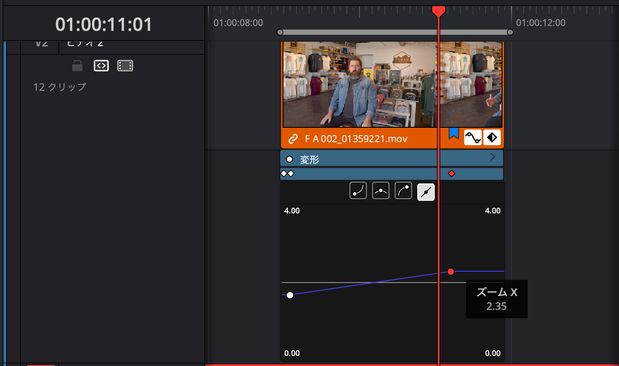
Task: Select the clip name F A002_01359221.mov
Action: tap(356, 139)
